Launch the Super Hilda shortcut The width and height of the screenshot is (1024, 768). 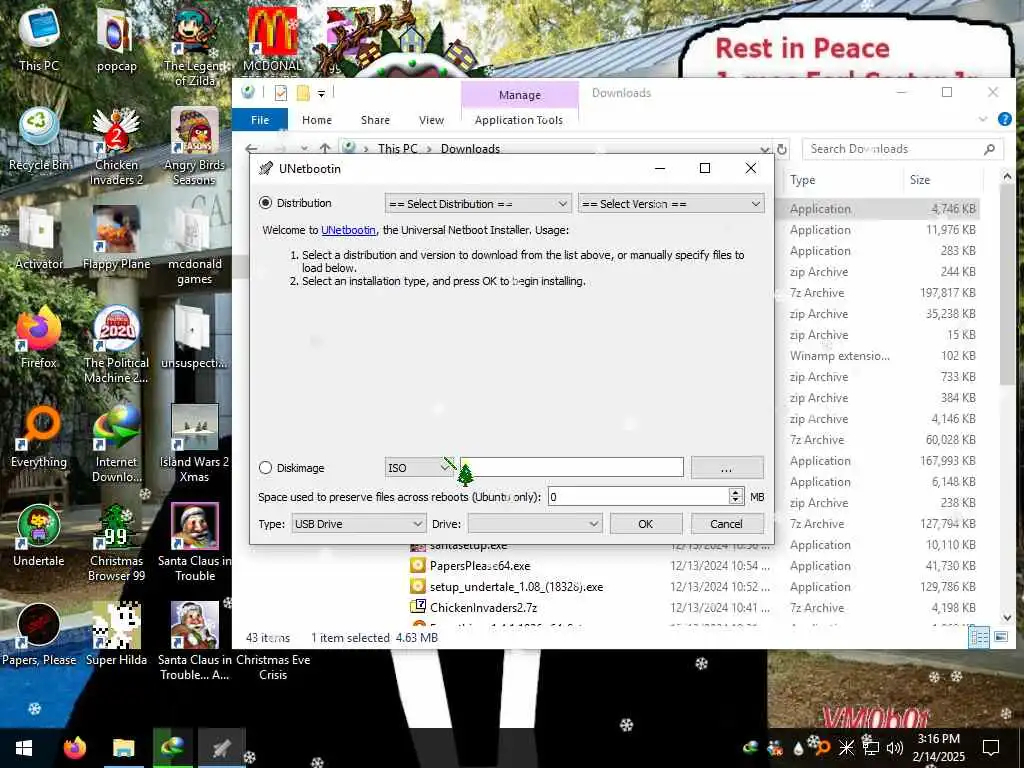click(x=116, y=635)
